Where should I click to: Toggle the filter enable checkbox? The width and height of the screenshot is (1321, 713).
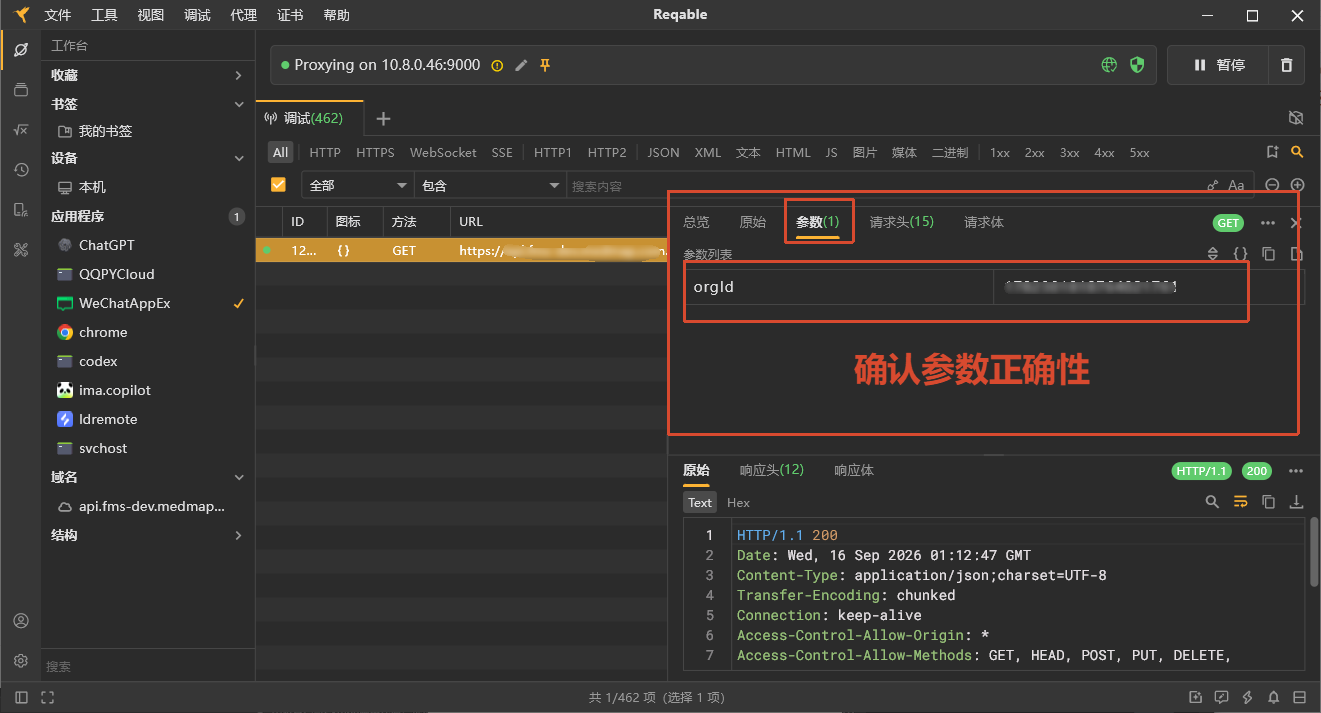coord(279,185)
